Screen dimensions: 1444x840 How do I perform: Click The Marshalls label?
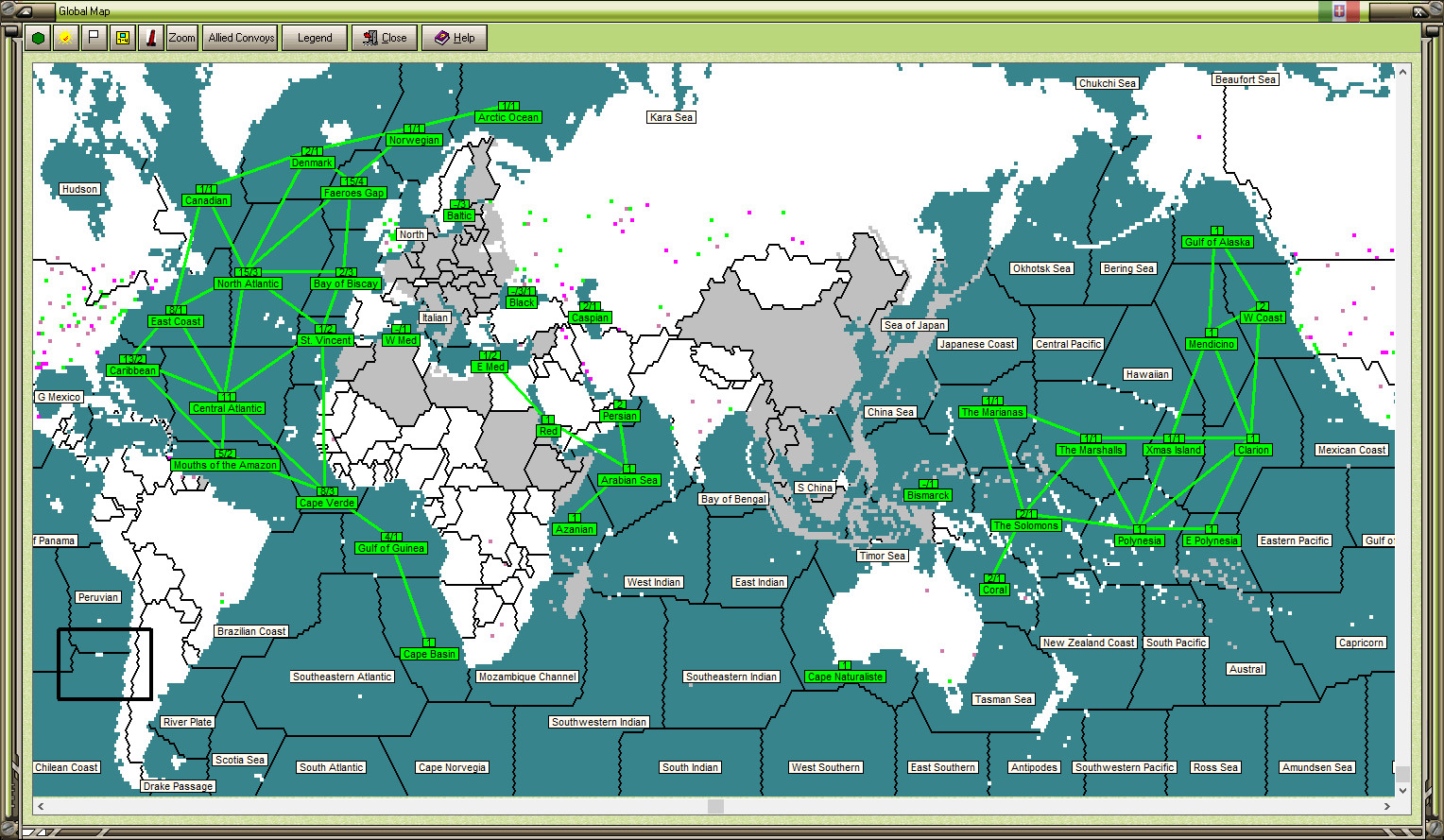[x=1091, y=450]
